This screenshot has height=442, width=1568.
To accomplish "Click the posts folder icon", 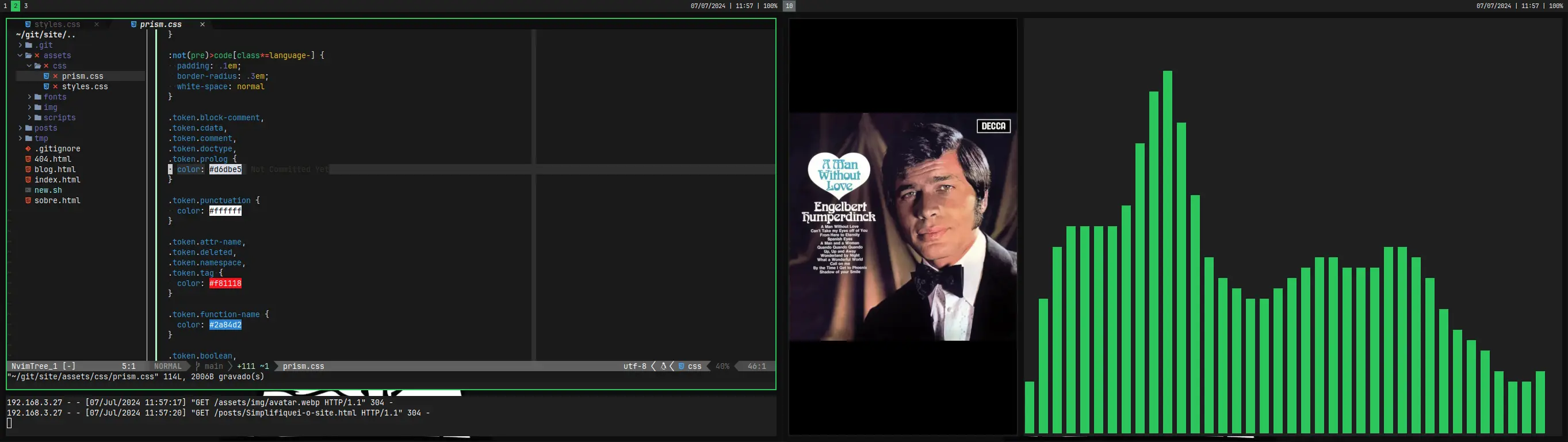I will coord(29,128).
